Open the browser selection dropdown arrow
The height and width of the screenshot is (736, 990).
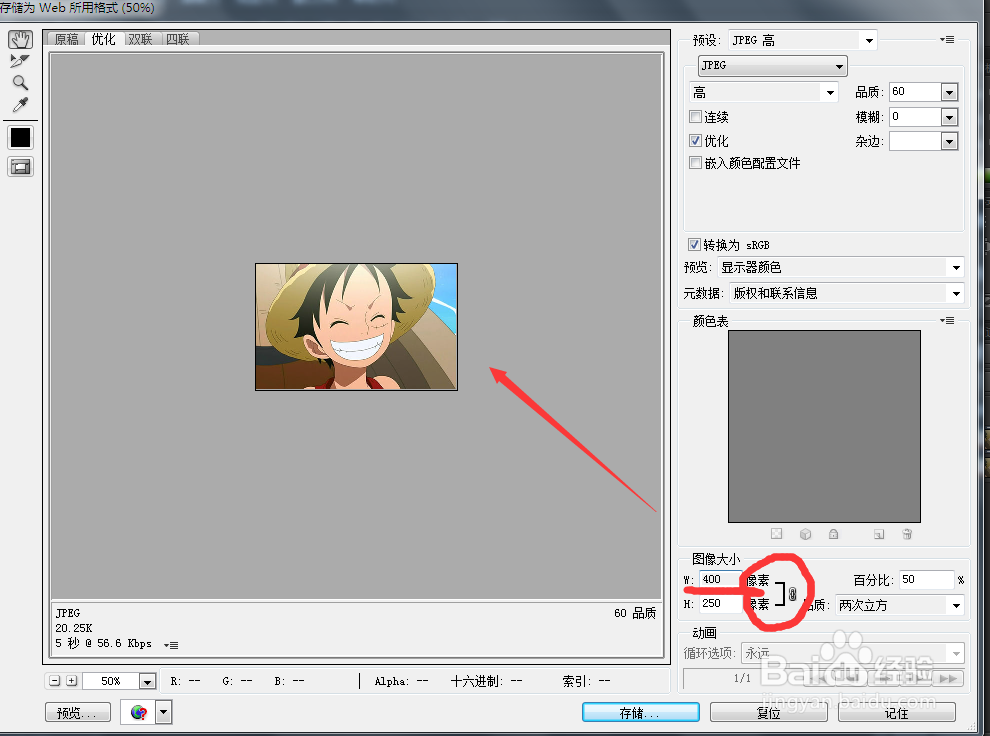pyautogui.click(x=164, y=712)
